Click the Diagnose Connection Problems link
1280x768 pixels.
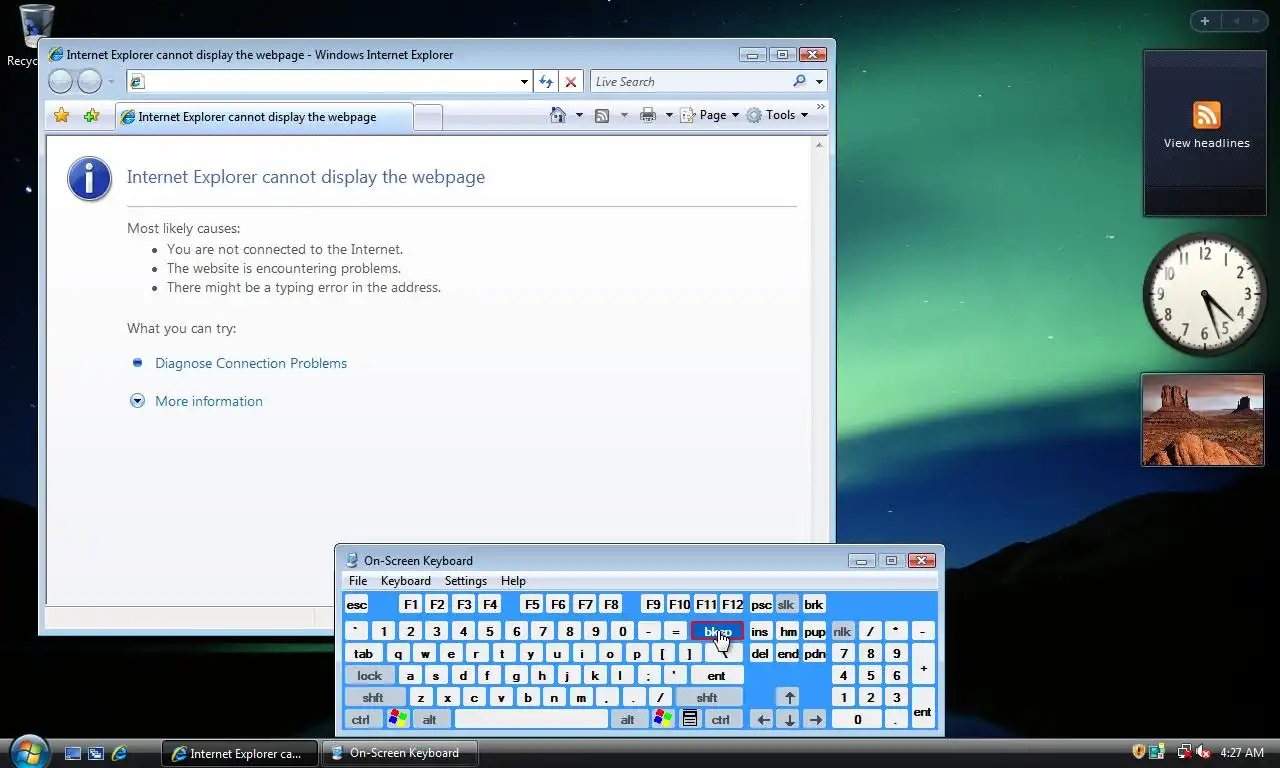tap(251, 363)
